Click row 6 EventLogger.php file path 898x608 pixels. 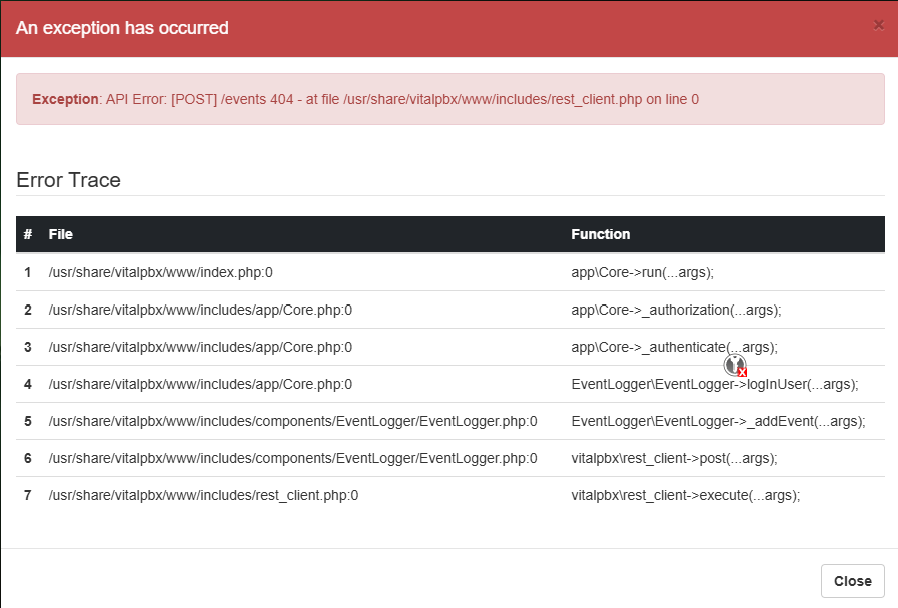pos(293,459)
